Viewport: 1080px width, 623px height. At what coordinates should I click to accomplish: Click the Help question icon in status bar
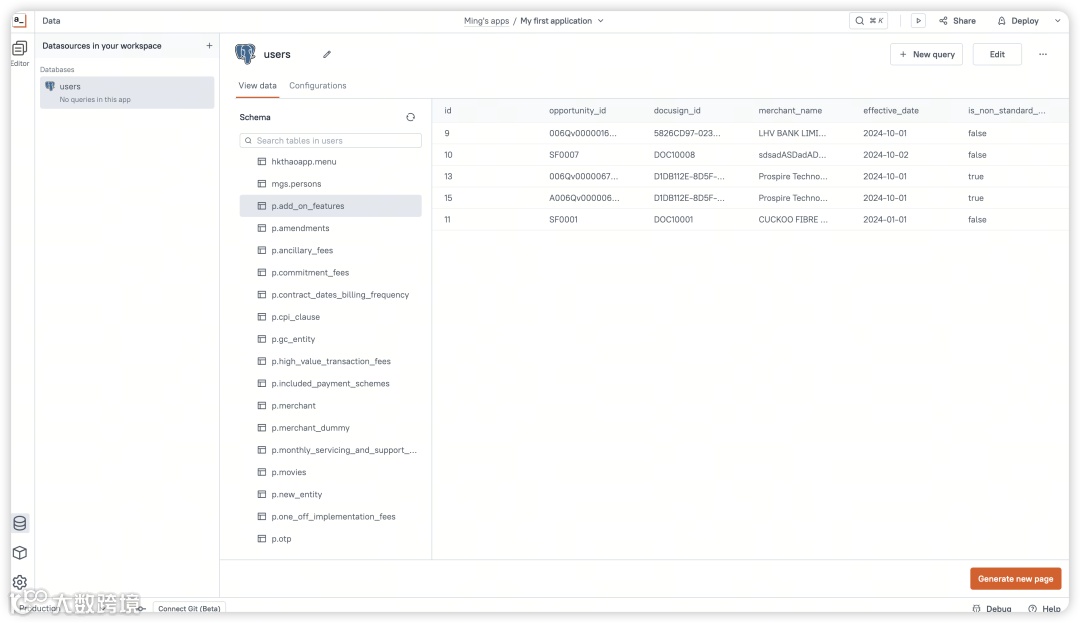pyautogui.click(x=1032, y=609)
